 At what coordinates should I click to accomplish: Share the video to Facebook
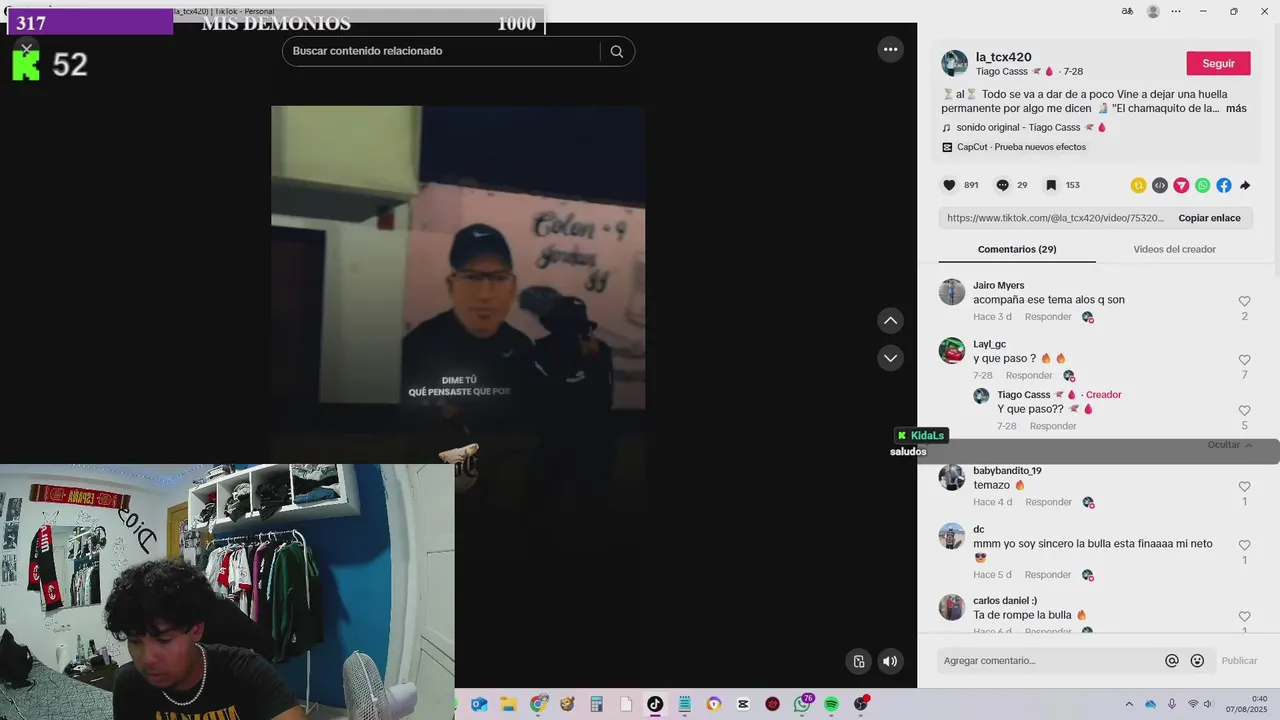1224,185
